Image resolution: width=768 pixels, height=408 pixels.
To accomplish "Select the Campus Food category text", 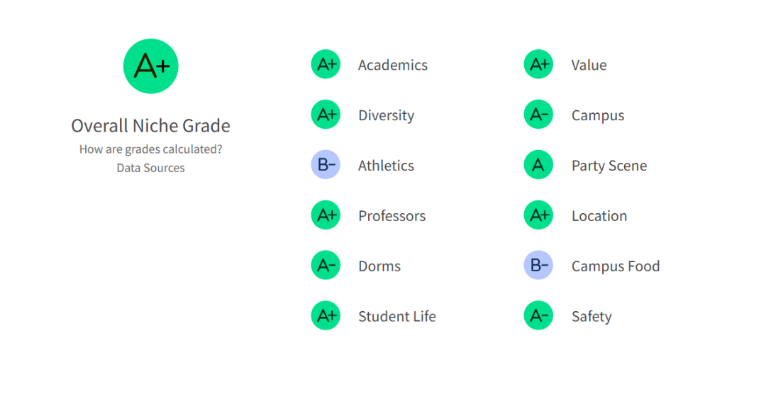I will tap(615, 266).
